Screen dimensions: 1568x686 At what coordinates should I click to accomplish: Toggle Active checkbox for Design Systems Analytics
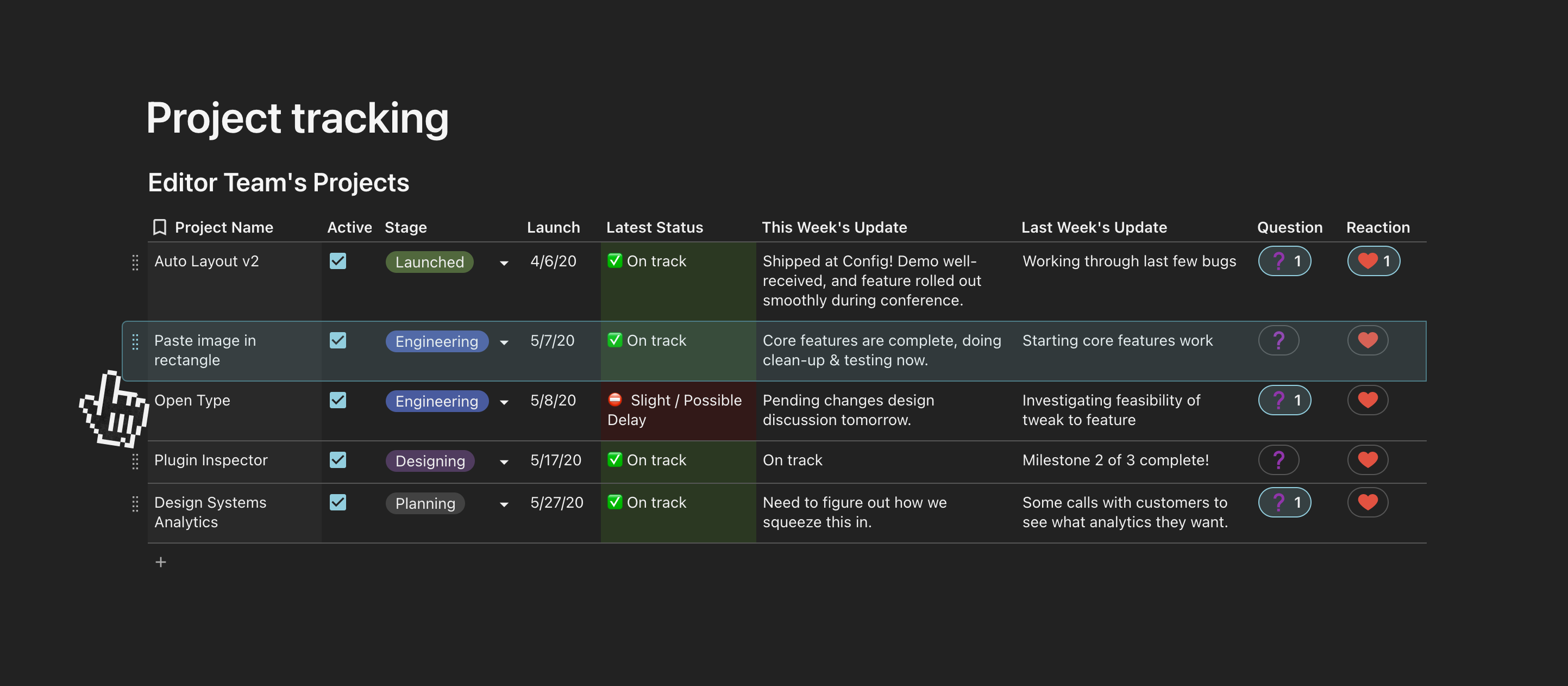tap(338, 503)
